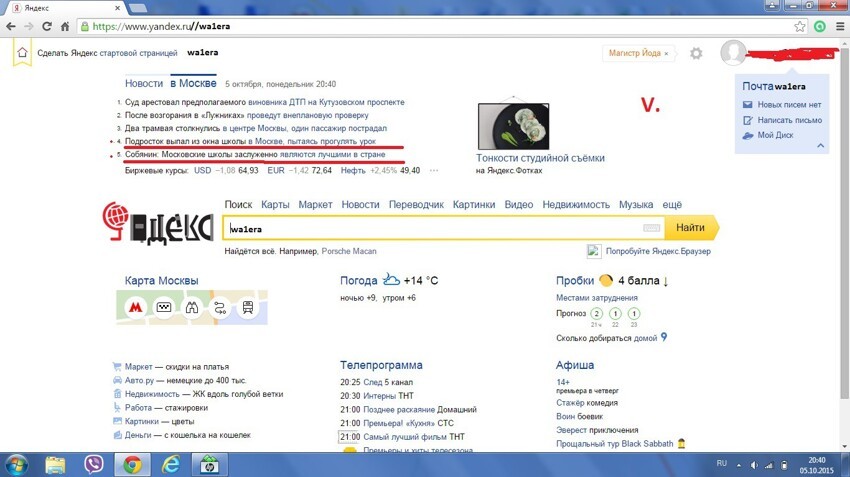Viewport: 850px width, 477px height.
Task: Click the green extension icon in toolbar
Action: tap(820, 26)
